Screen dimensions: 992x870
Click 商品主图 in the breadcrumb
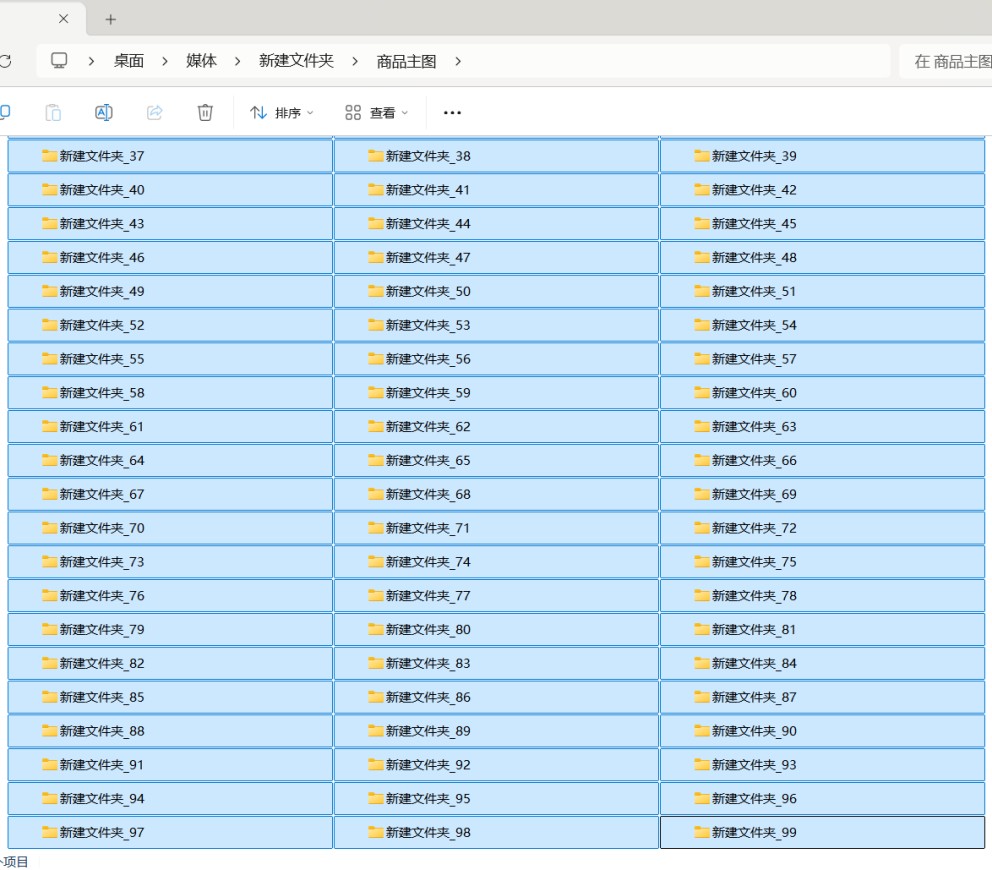406,61
